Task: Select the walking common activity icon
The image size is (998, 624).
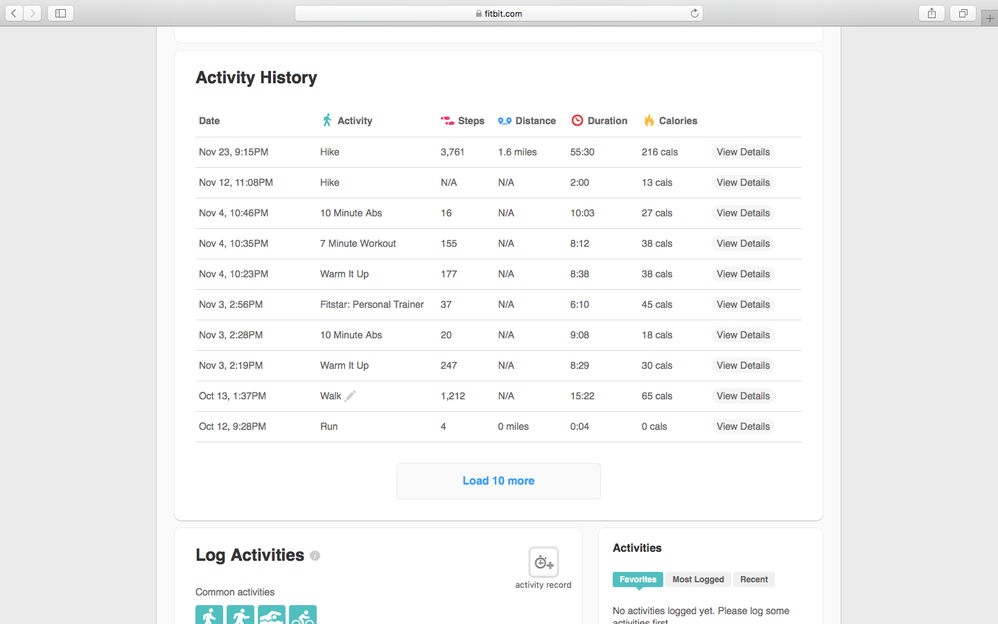Action: click(x=209, y=615)
